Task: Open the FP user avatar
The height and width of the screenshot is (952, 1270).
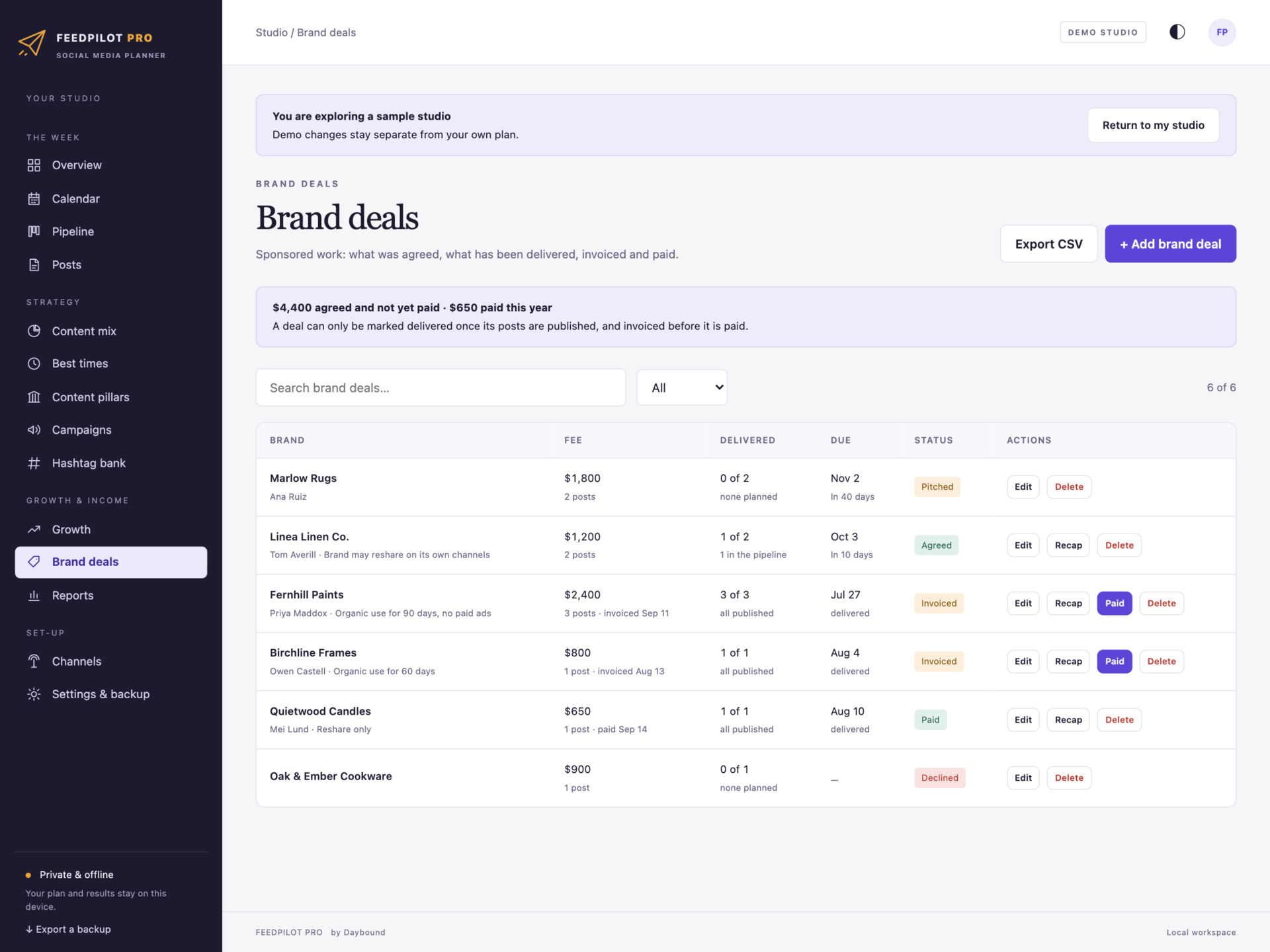Action: point(1222,32)
